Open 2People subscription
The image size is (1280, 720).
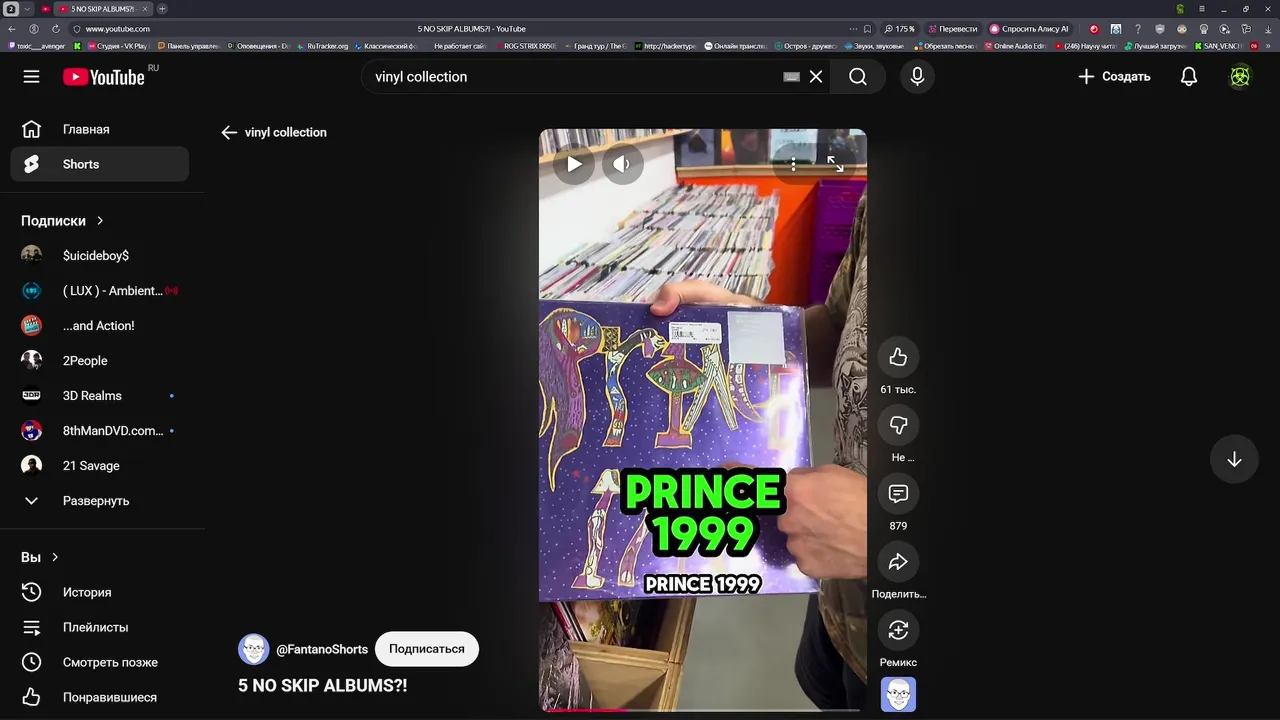point(99,361)
